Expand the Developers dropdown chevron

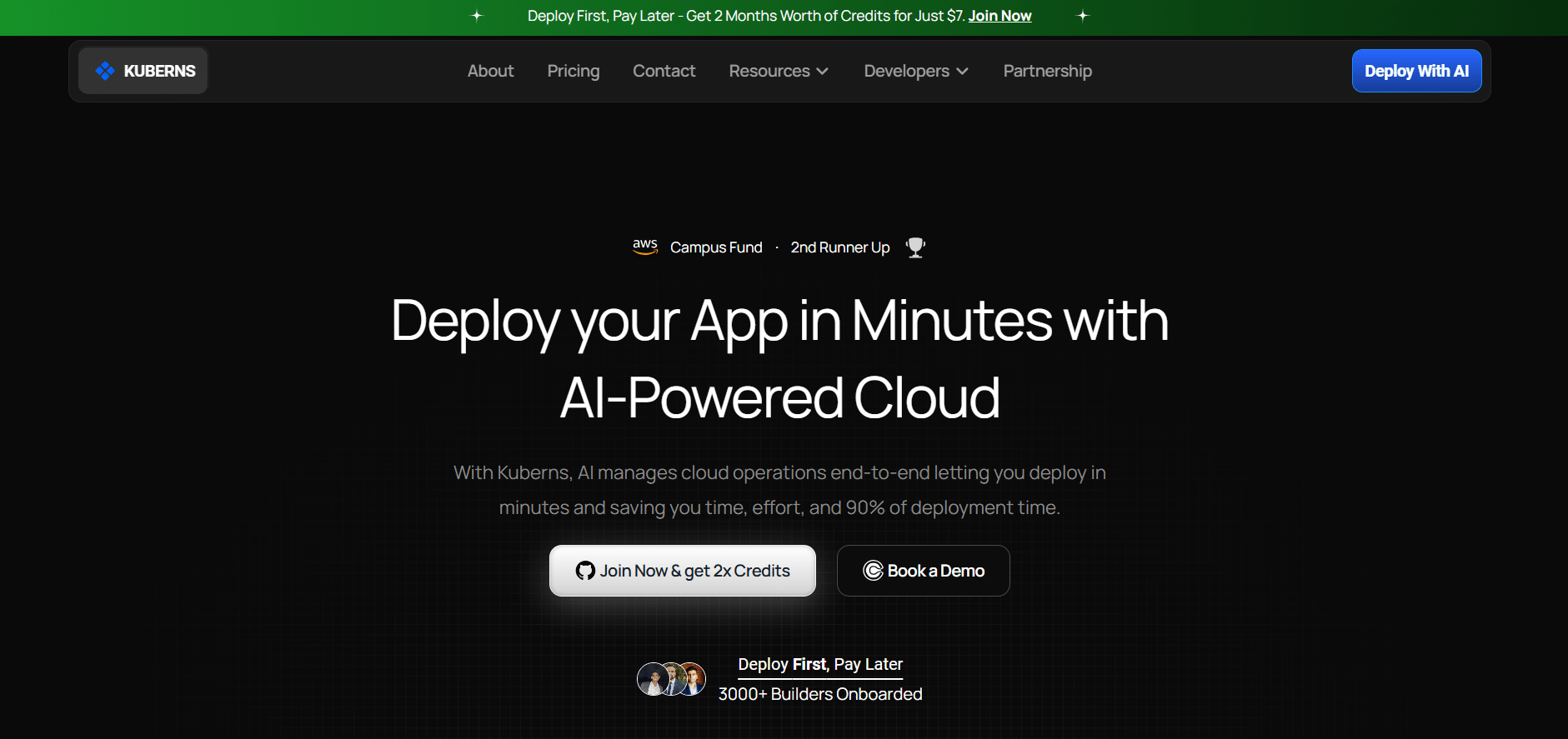(x=962, y=72)
